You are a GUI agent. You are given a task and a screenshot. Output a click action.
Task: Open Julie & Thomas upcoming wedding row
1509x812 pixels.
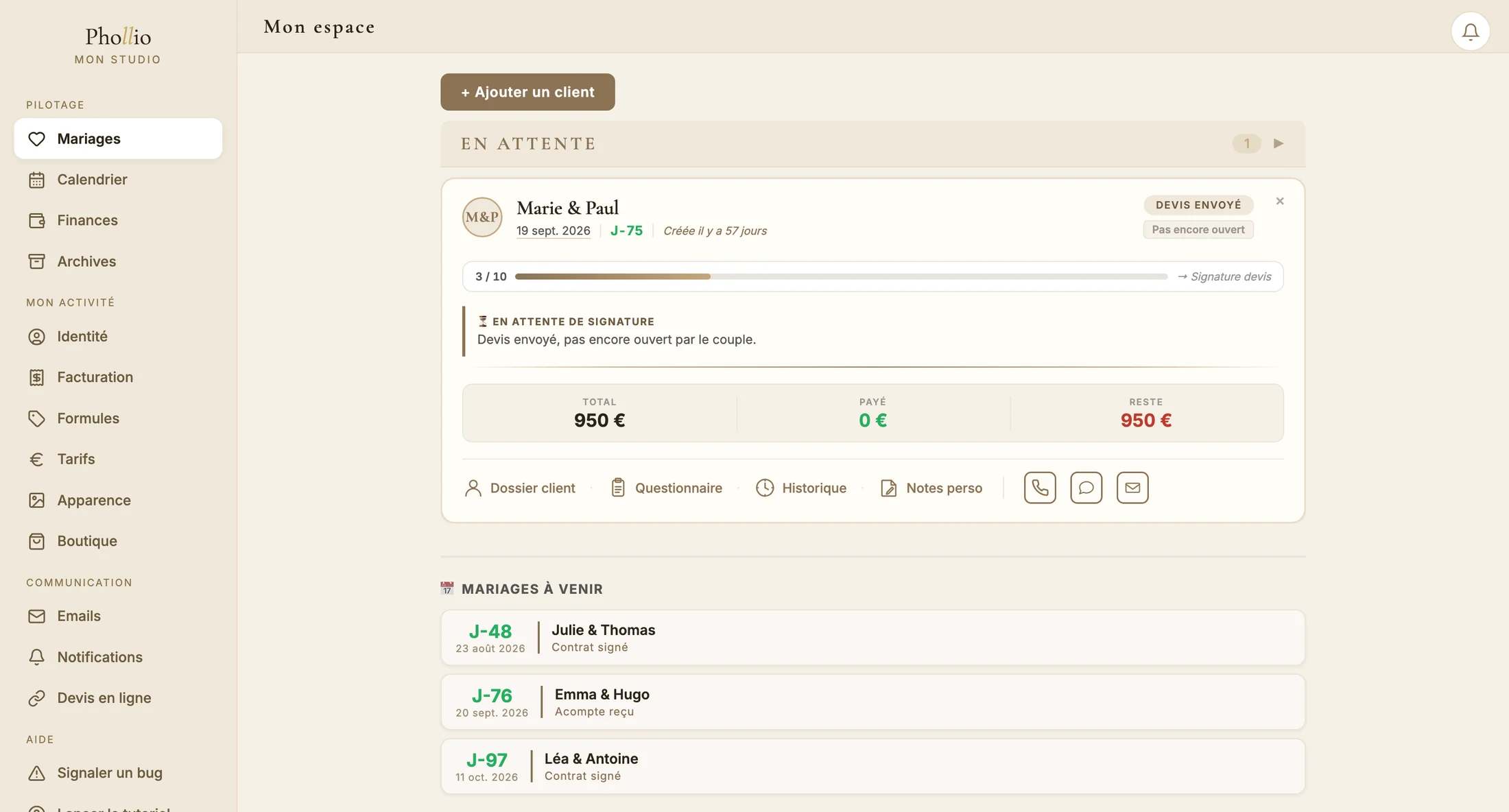pyautogui.click(x=872, y=638)
